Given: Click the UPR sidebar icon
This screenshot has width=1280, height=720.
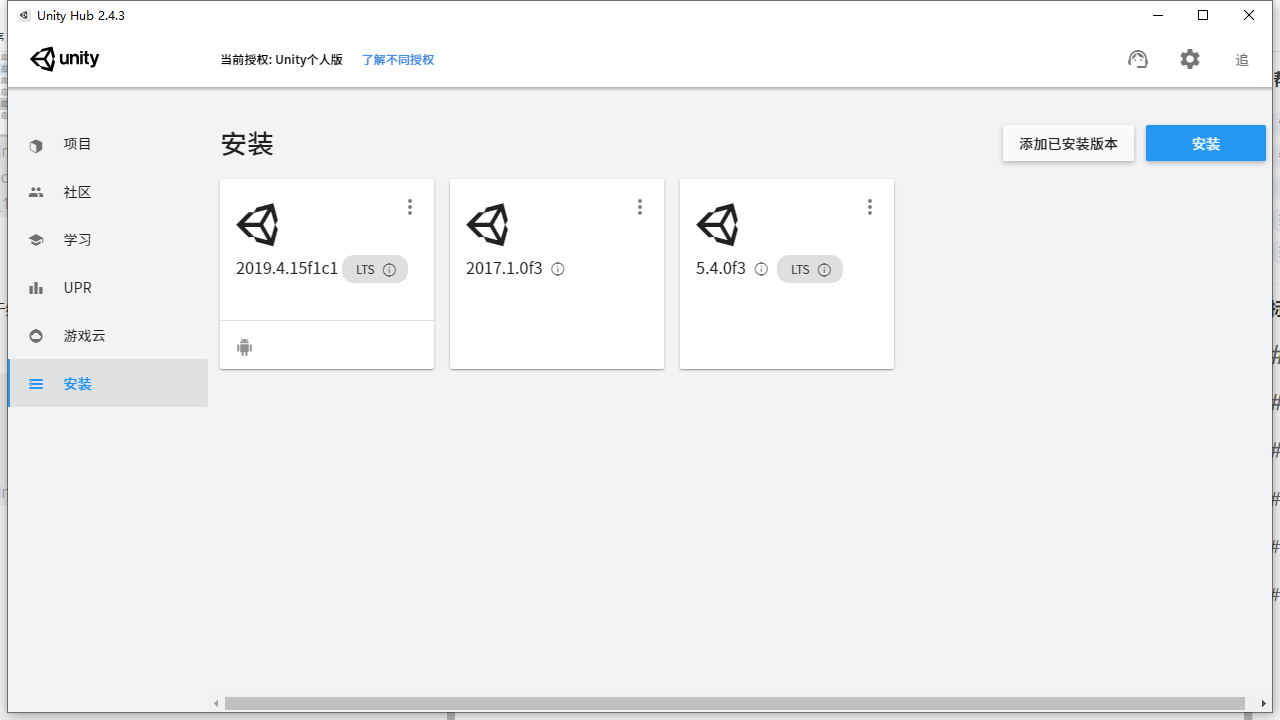Looking at the screenshot, I should click(36, 287).
